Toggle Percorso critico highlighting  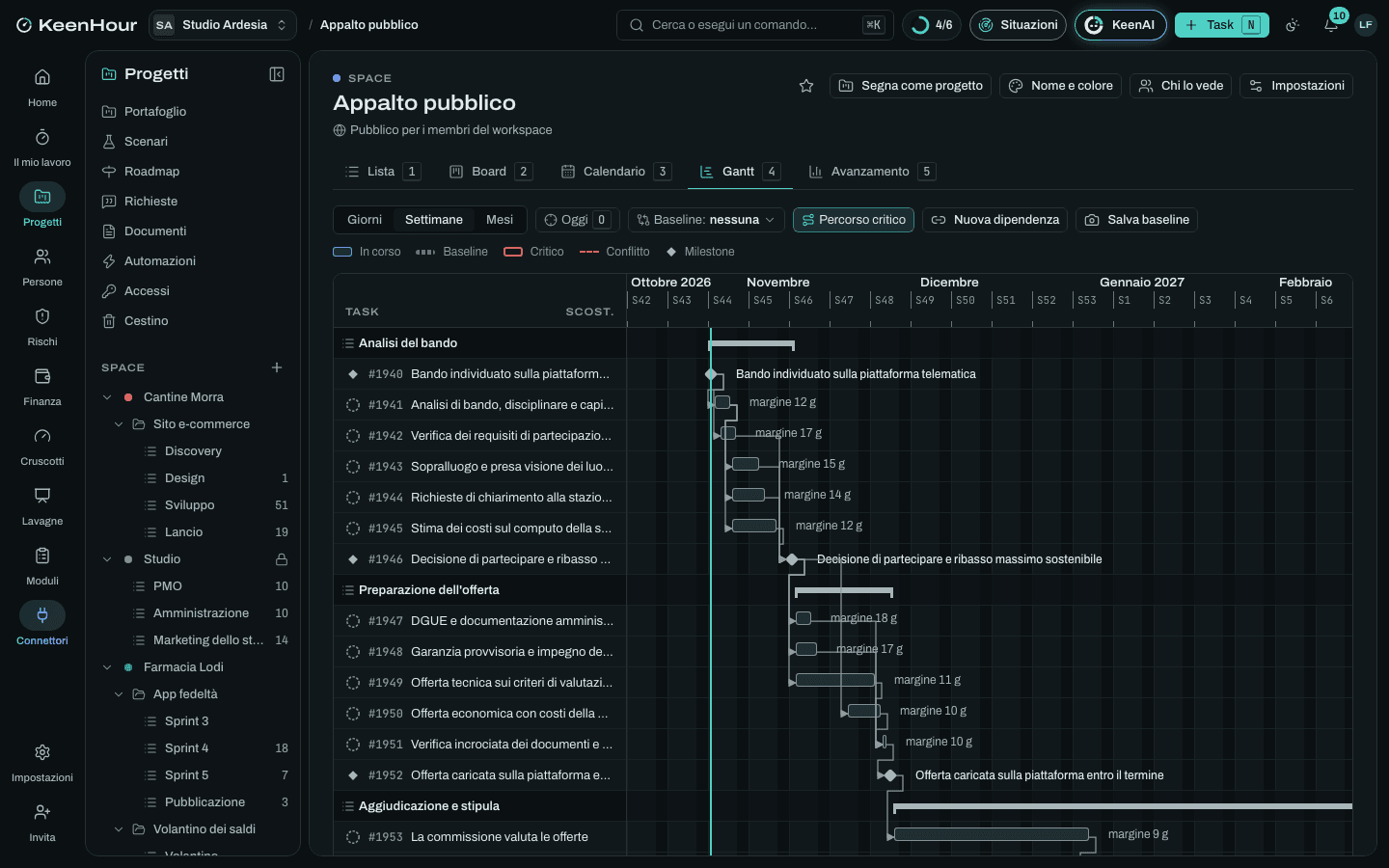(854, 220)
